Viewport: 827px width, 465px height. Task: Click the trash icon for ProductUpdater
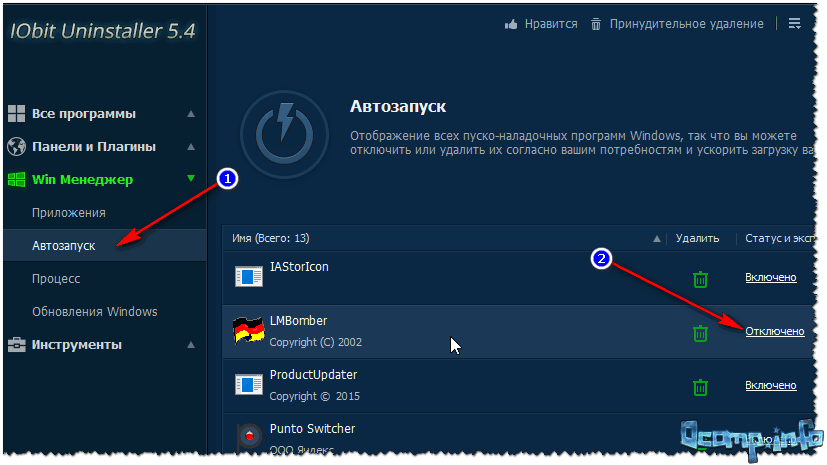point(701,386)
